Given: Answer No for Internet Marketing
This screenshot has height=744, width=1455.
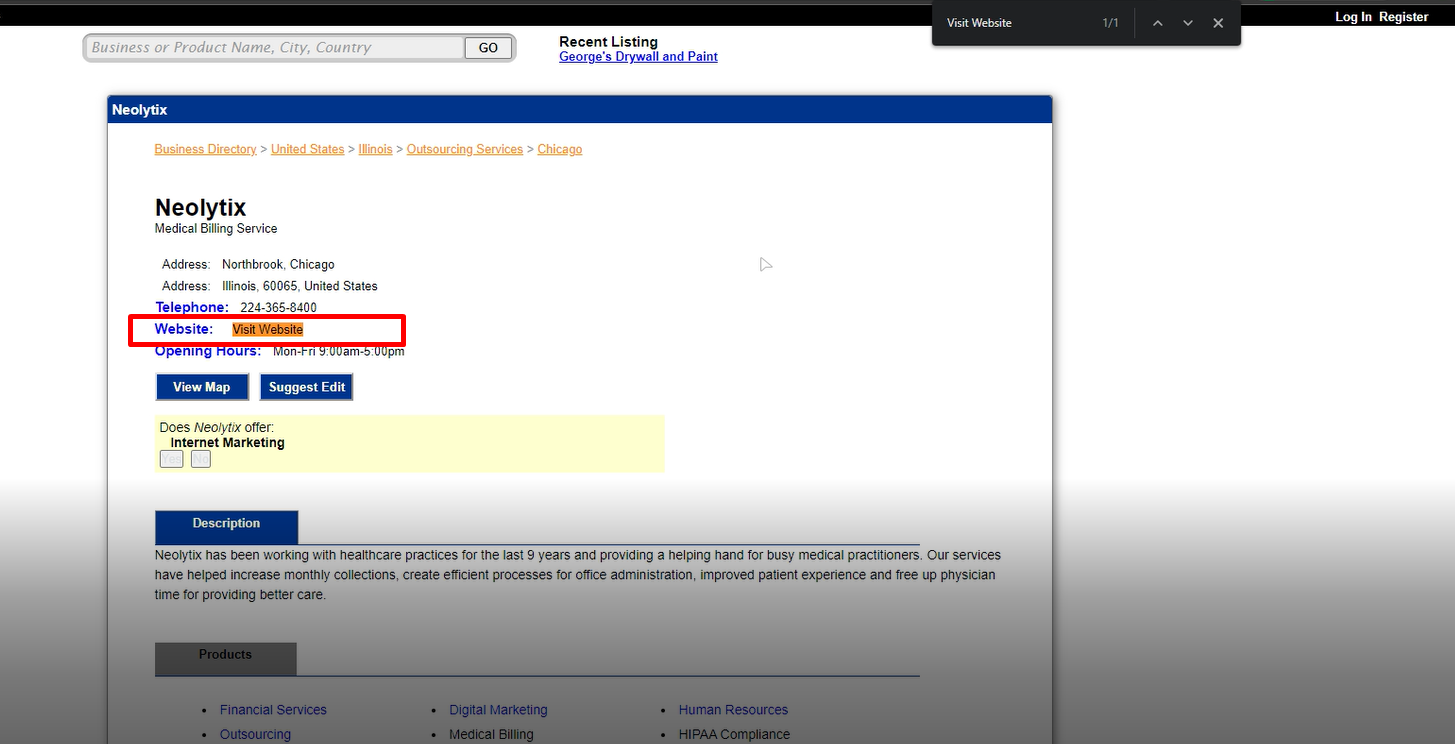Looking at the screenshot, I should [201, 459].
